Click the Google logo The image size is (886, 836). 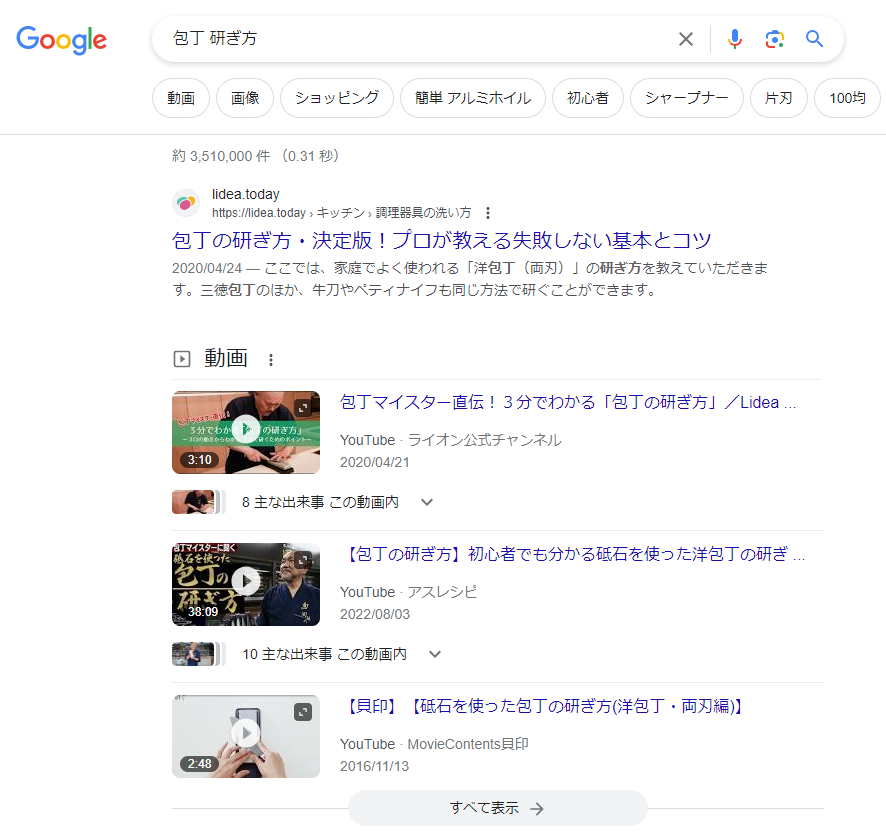click(61, 40)
